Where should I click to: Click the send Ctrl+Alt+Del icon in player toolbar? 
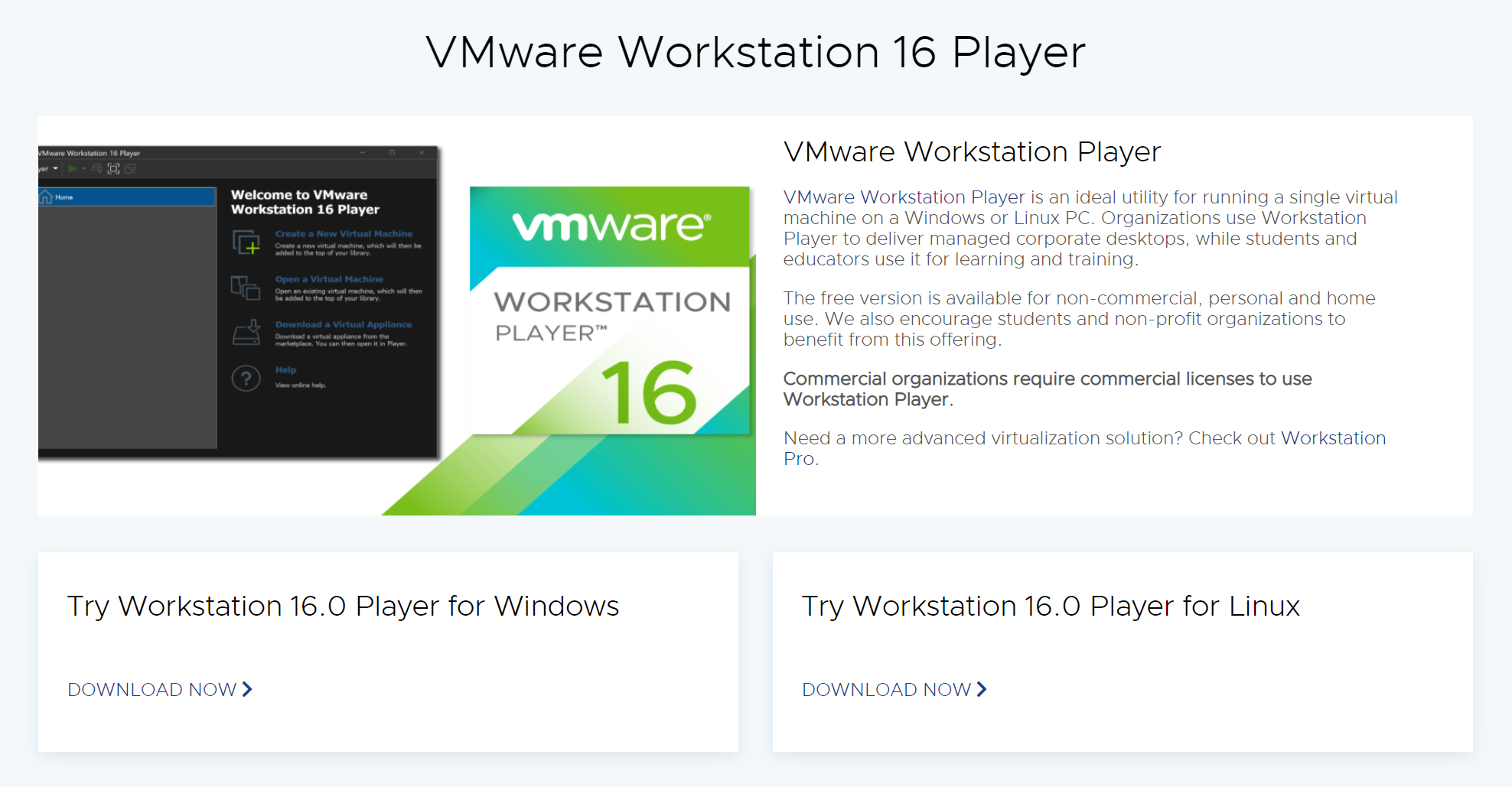(96, 169)
